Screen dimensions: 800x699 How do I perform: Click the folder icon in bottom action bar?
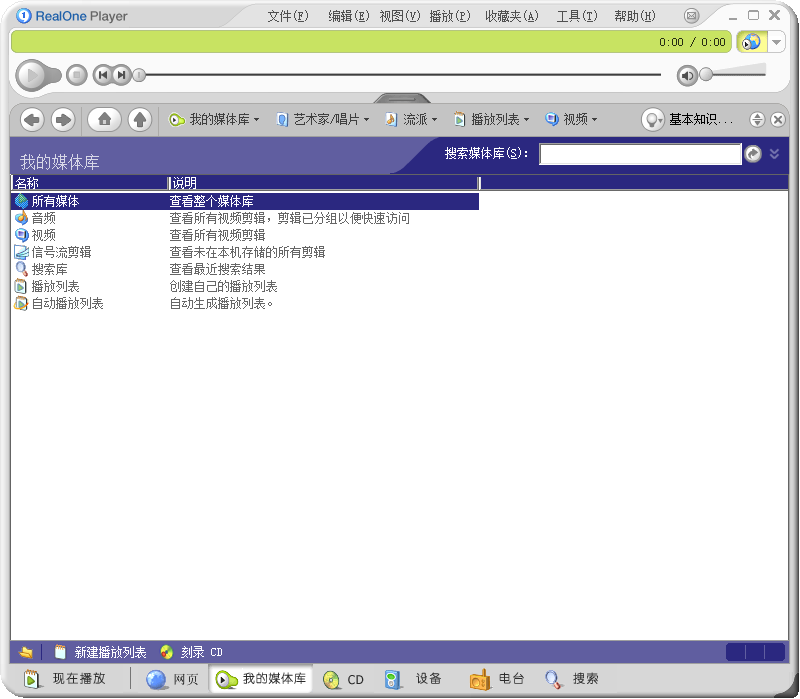(26, 652)
